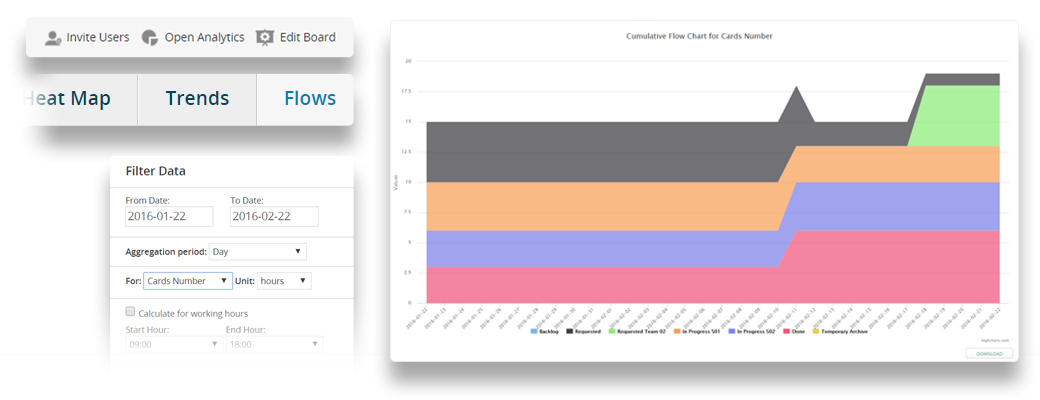Click the Filter Data panel heading
The image size is (1040, 400).
(x=156, y=171)
